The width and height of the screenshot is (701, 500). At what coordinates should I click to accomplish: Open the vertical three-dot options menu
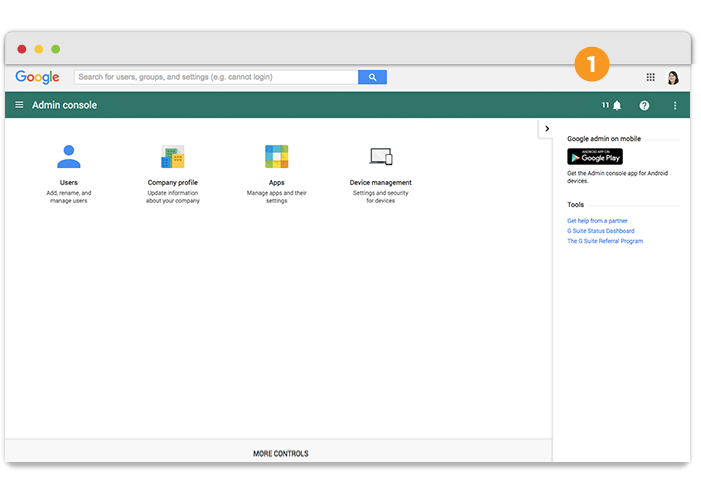(x=675, y=106)
